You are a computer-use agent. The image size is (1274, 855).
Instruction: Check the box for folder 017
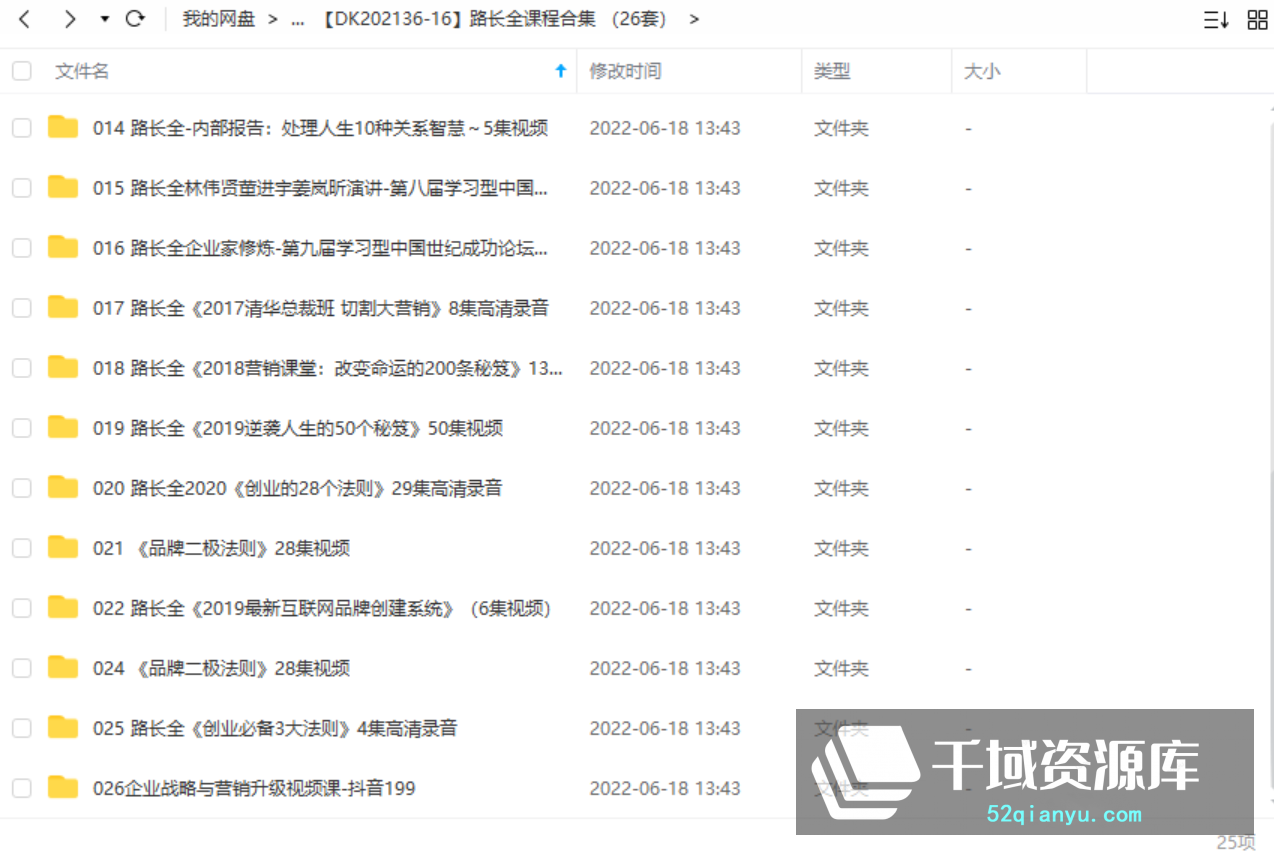[x=21, y=308]
